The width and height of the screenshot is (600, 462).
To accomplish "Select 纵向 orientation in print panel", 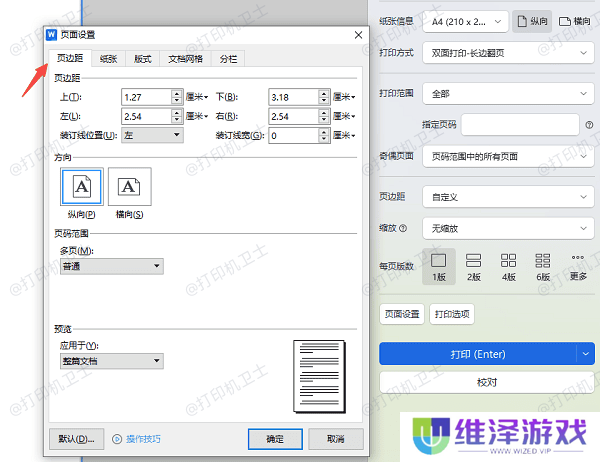I will (532, 21).
